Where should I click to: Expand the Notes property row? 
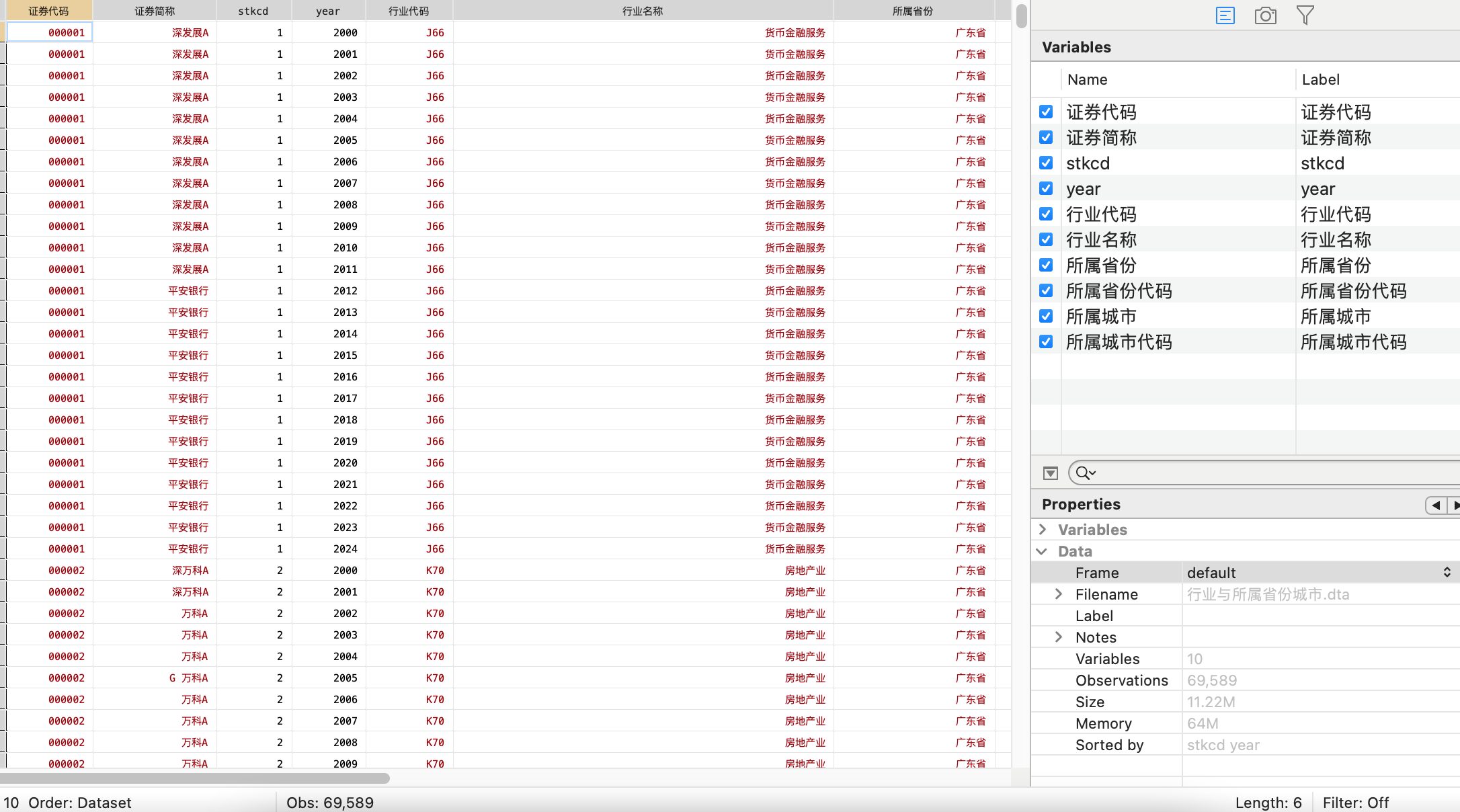coord(1059,637)
